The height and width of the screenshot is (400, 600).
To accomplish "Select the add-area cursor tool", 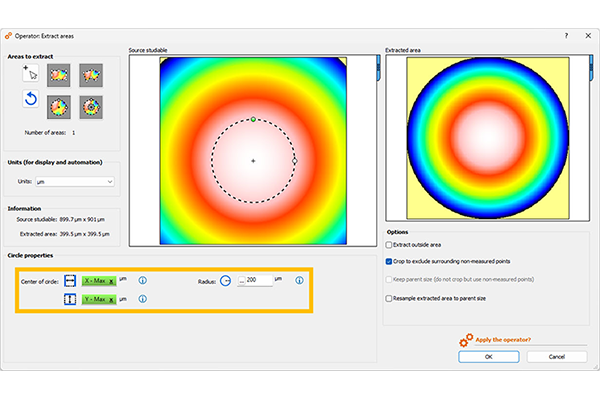I will [29, 72].
